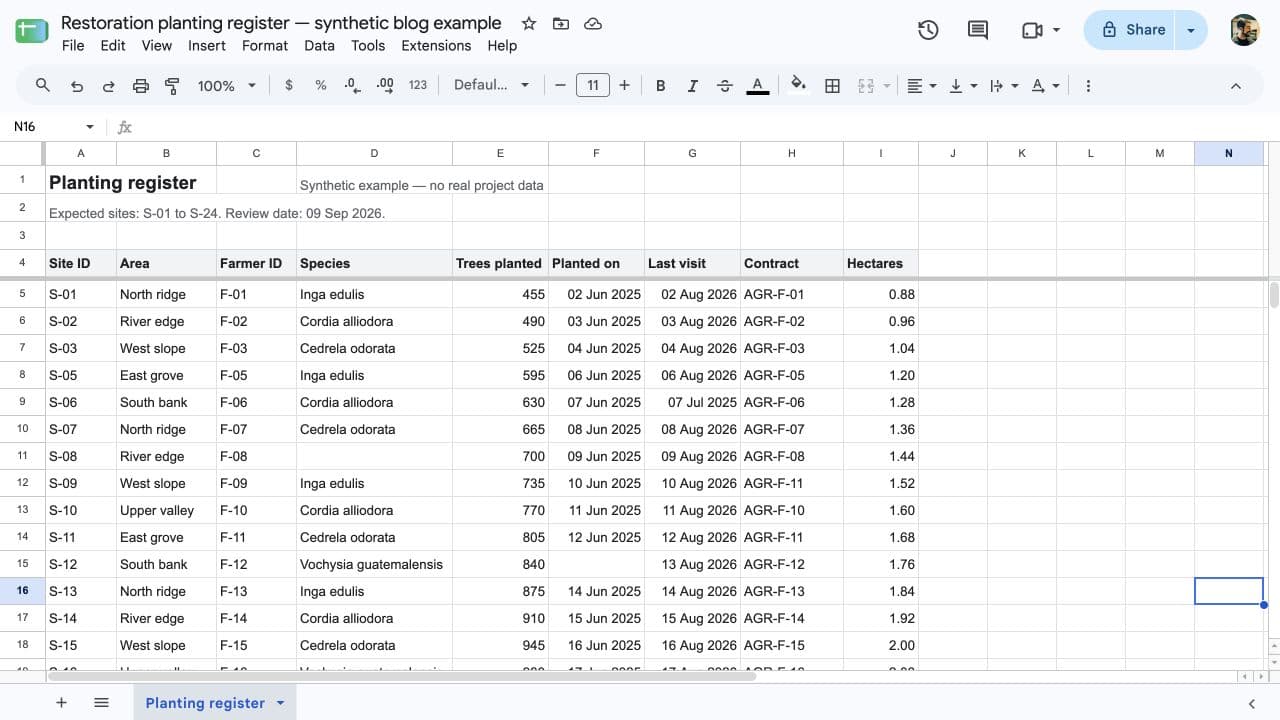Click increase decimal places icon
The image size is (1280, 720).
pos(385,86)
